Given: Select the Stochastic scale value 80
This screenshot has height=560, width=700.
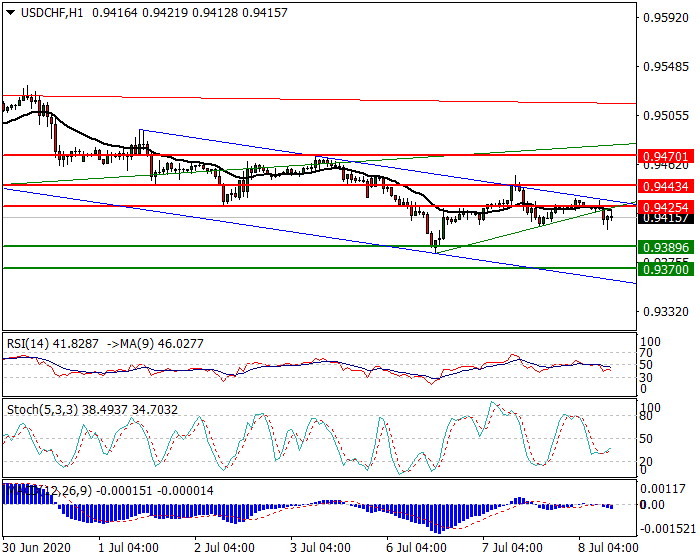Looking at the screenshot, I should [x=646, y=416].
